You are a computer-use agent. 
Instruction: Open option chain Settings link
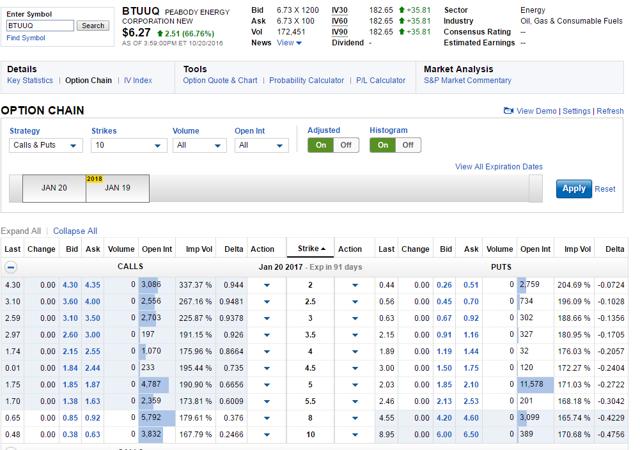coord(576,111)
